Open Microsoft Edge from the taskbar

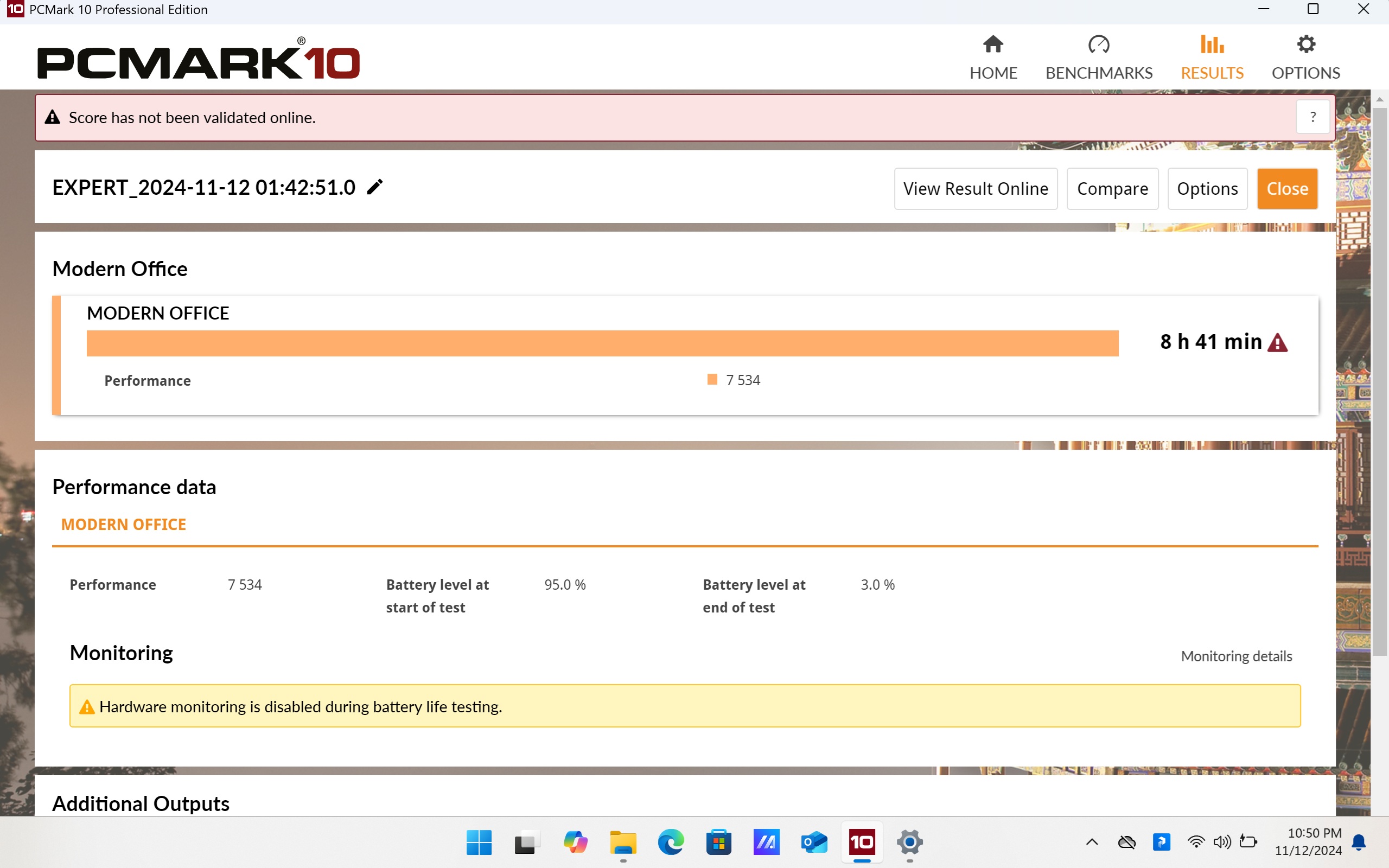pos(671,842)
